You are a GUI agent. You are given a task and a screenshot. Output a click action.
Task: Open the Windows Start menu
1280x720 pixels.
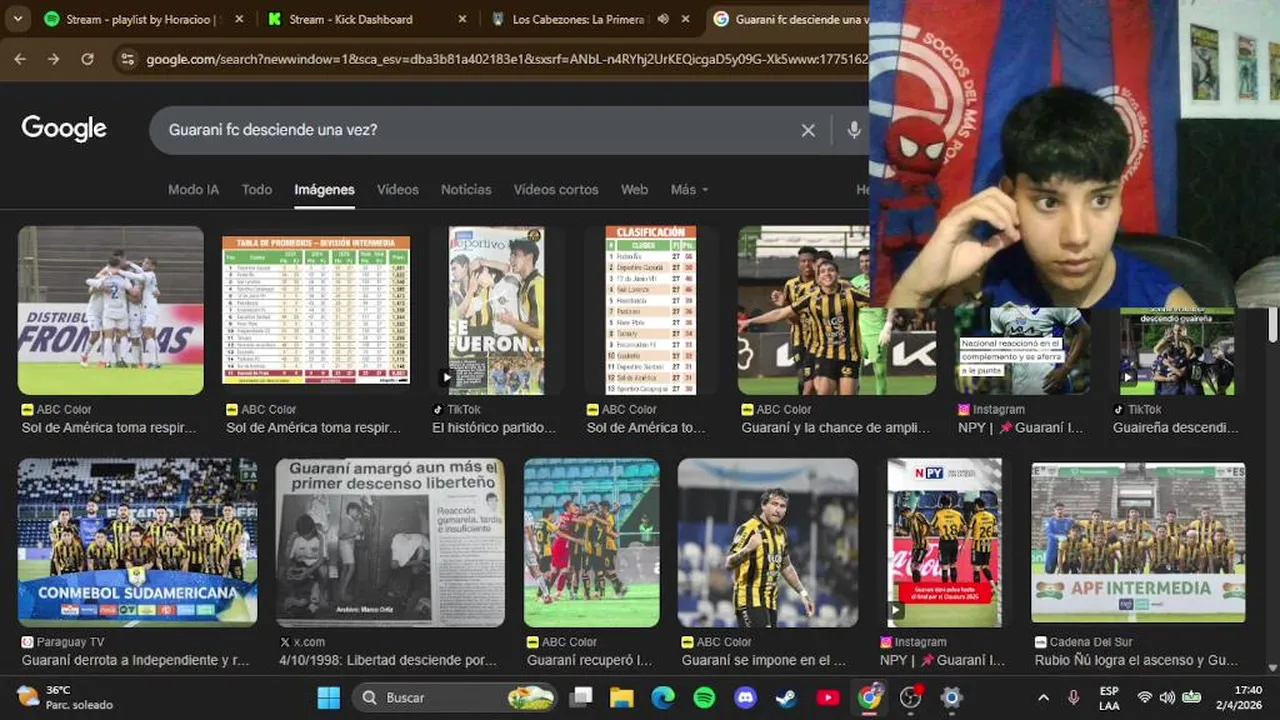[329, 698]
